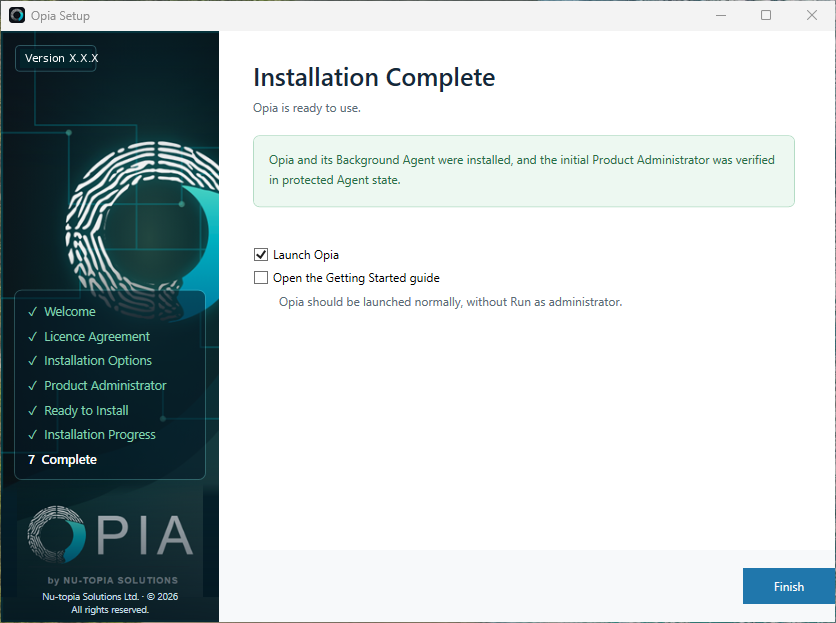Minimize the Opia Setup window
Image resolution: width=836 pixels, height=623 pixels.
point(721,15)
